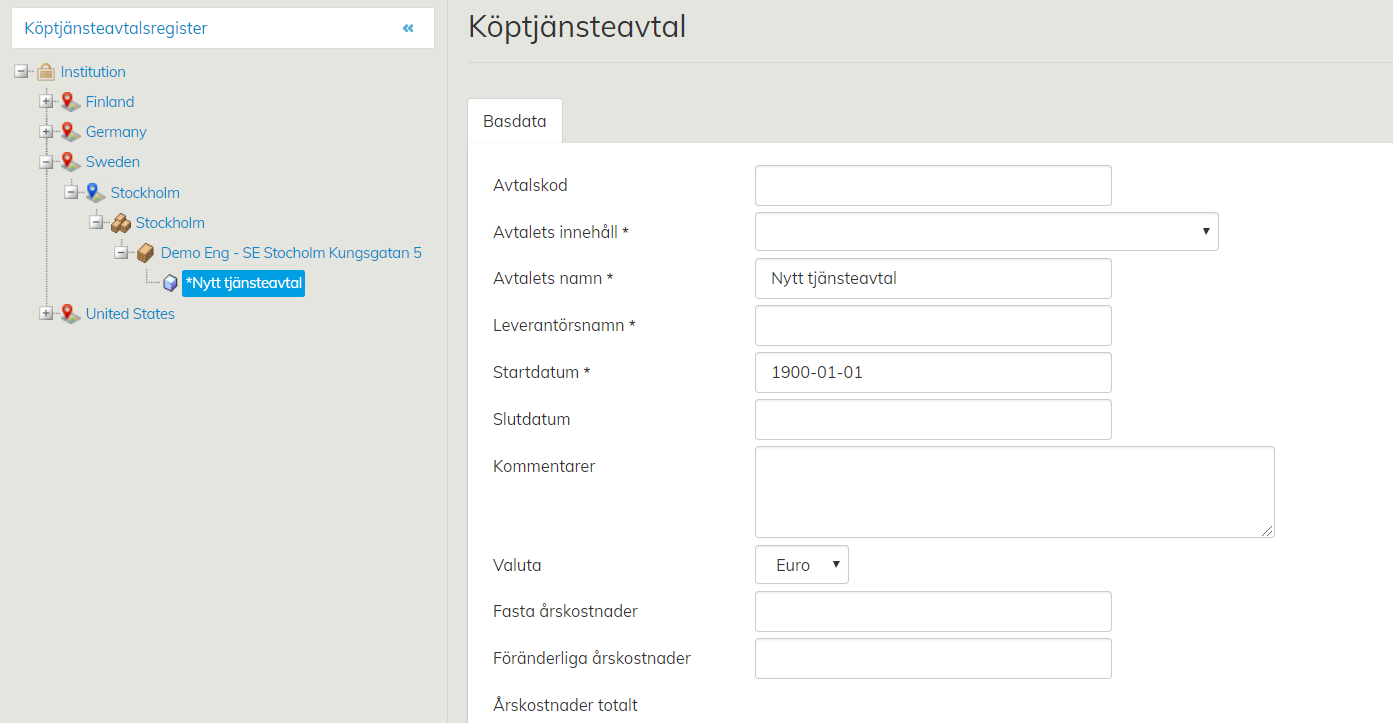The width and height of the screenshot is (1393, 723).
Task: Select the Basdata tab
Action: coord(514,121)
